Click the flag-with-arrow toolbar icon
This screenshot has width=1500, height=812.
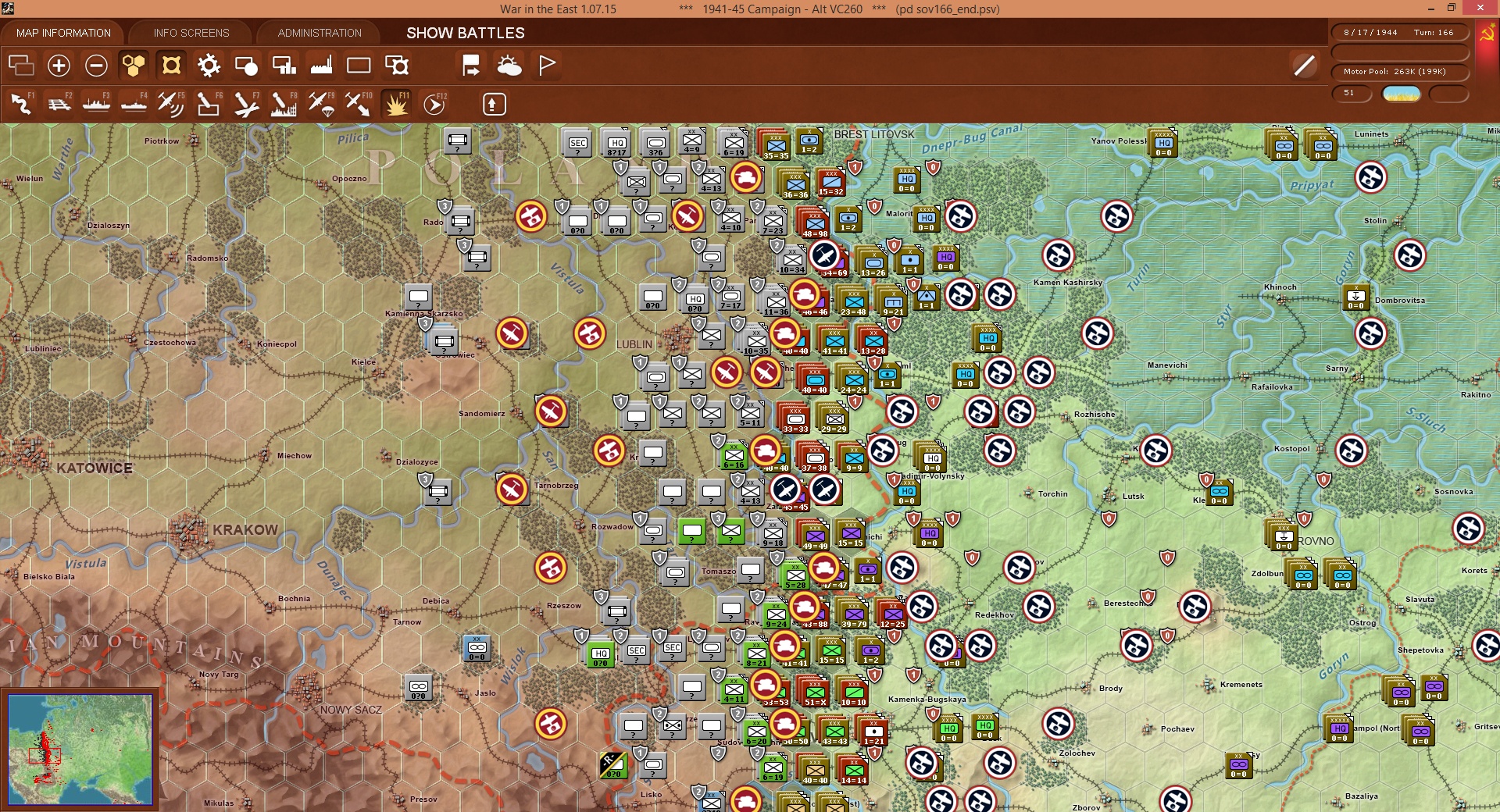coord(471,66)
